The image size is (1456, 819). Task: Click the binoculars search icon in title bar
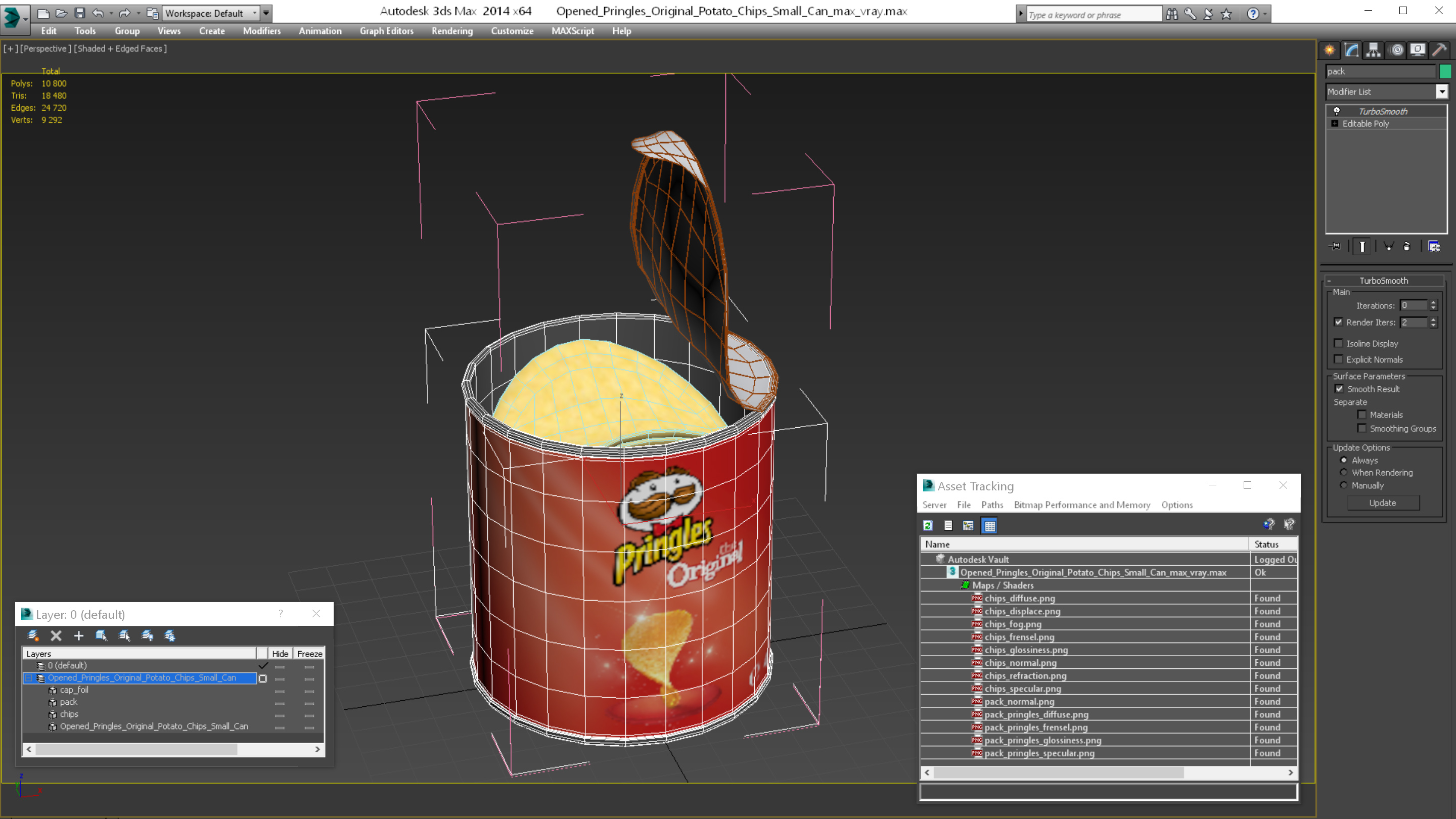click(x=1172, y=14)
